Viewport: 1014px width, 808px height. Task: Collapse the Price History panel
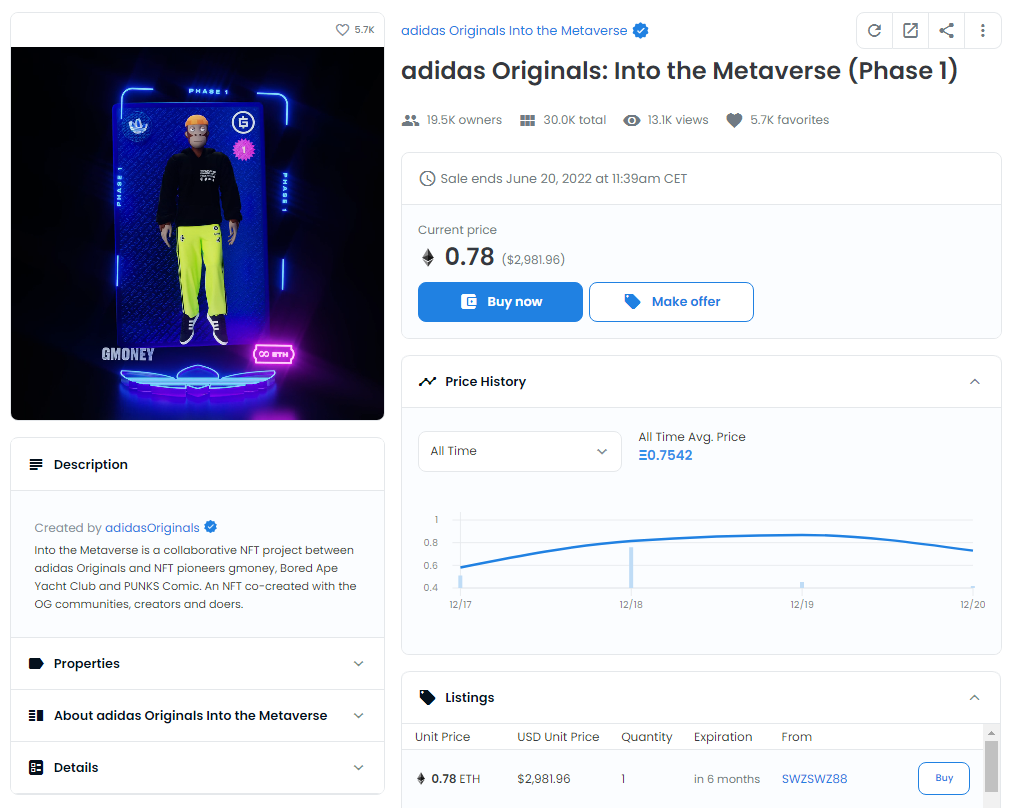coord(975,381)
